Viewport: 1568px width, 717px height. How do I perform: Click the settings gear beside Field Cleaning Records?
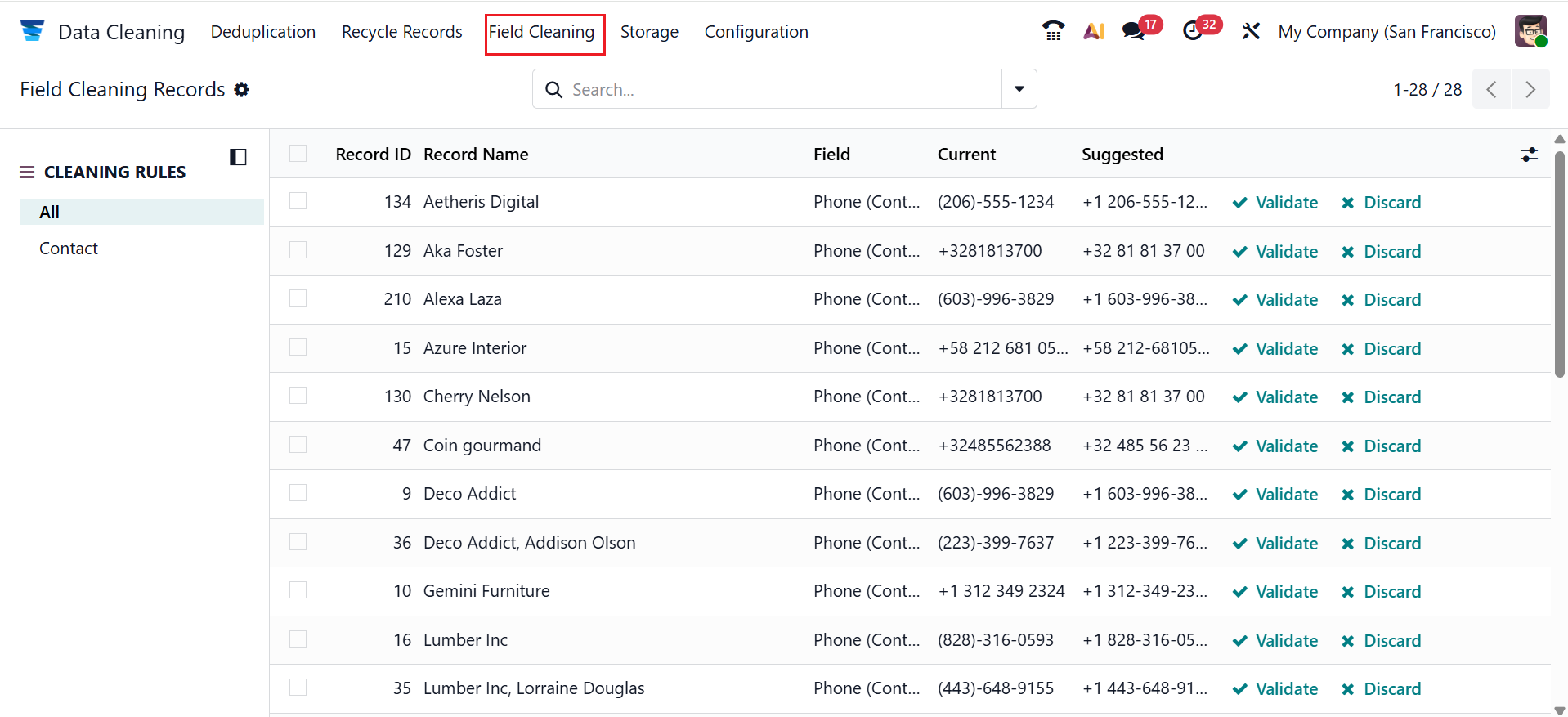click(241, 89)
